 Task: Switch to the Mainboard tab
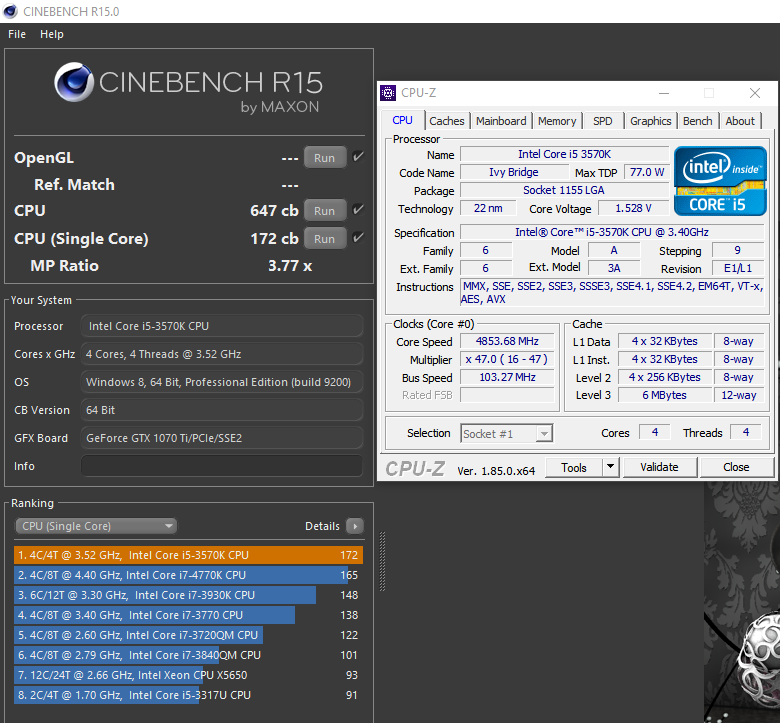(x=501, y=121)
